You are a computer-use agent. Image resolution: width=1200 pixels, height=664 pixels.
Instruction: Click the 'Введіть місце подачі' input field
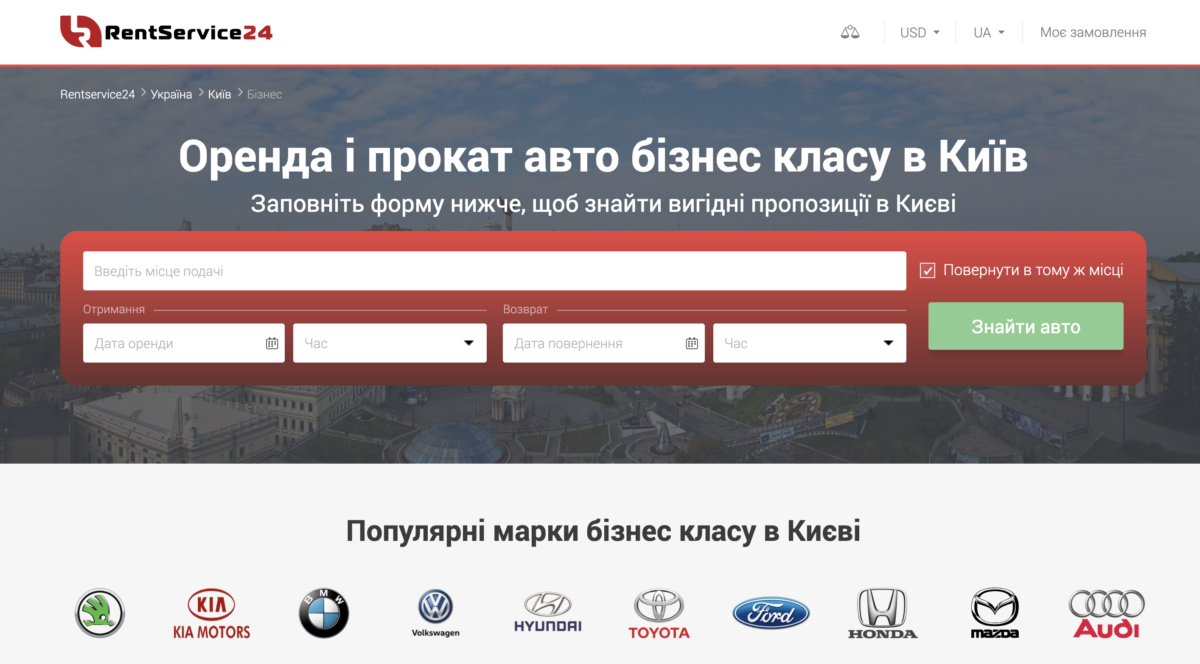point(494,271)
